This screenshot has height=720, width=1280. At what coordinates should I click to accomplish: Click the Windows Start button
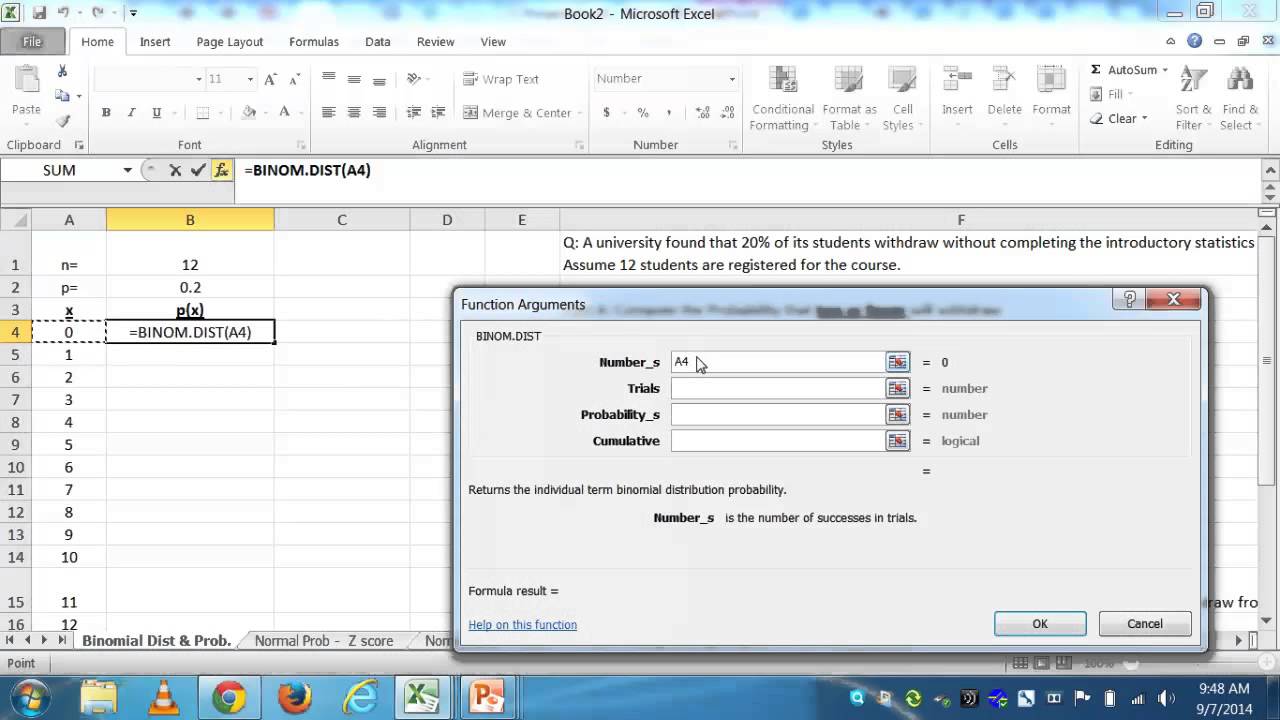(x=28, y=698)
